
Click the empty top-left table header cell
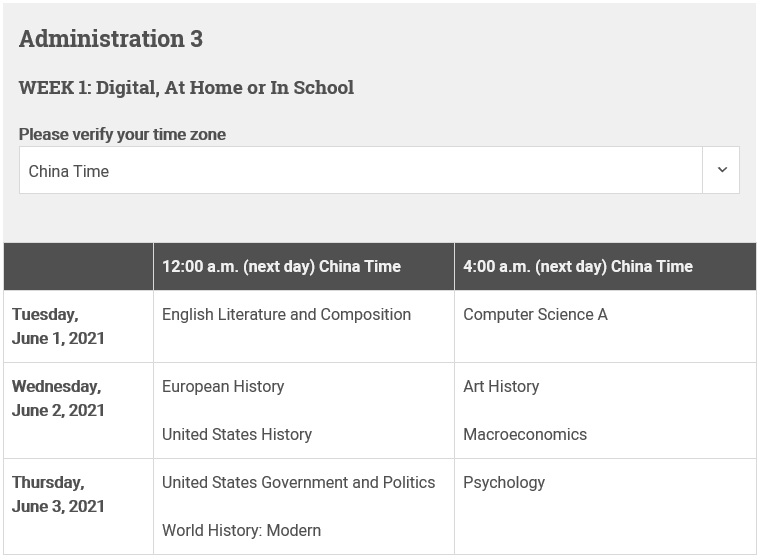[x=79, y=267]
